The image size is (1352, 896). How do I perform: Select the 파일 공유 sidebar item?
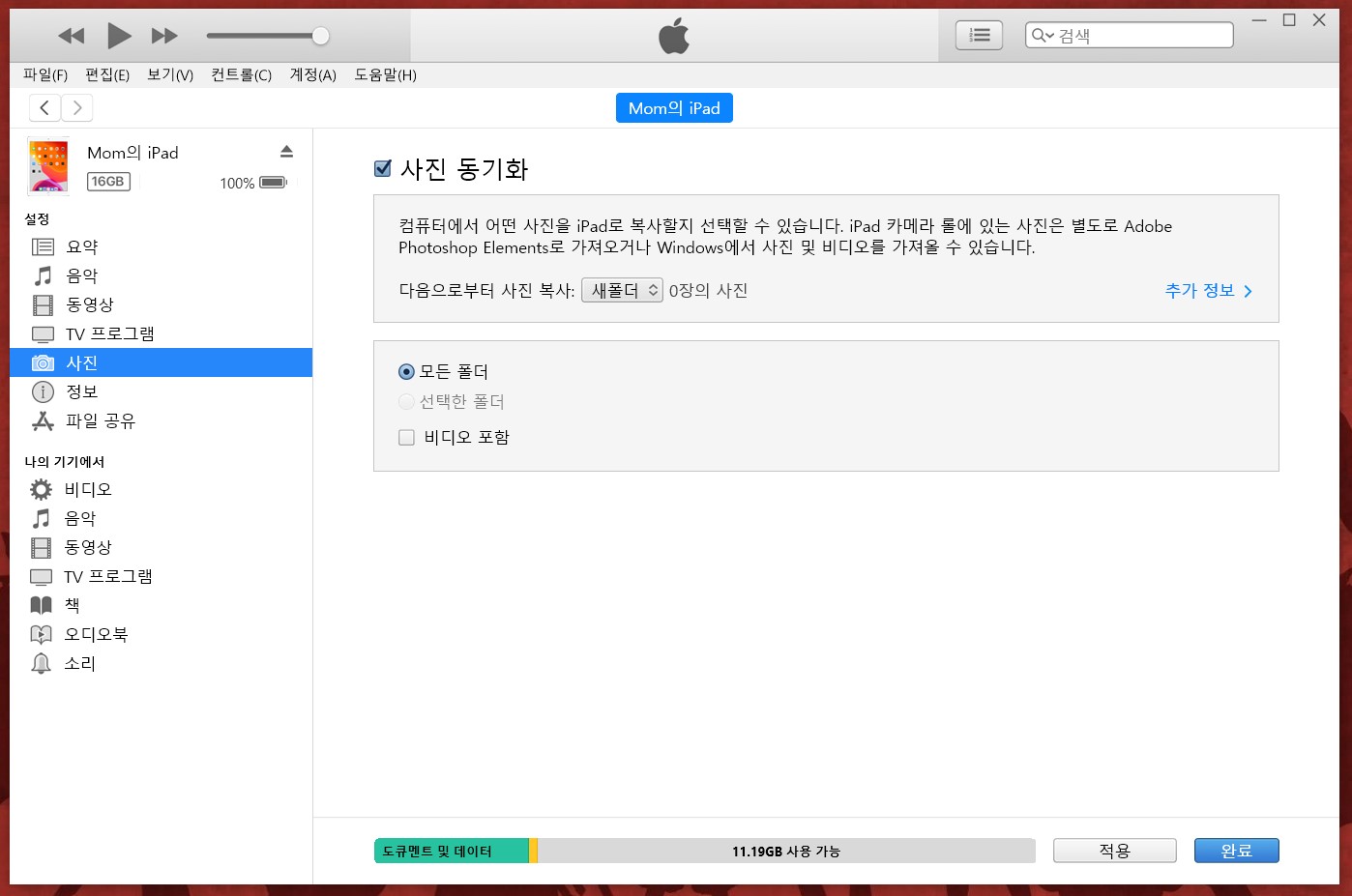pyautogui.click(x=161, y=420)
